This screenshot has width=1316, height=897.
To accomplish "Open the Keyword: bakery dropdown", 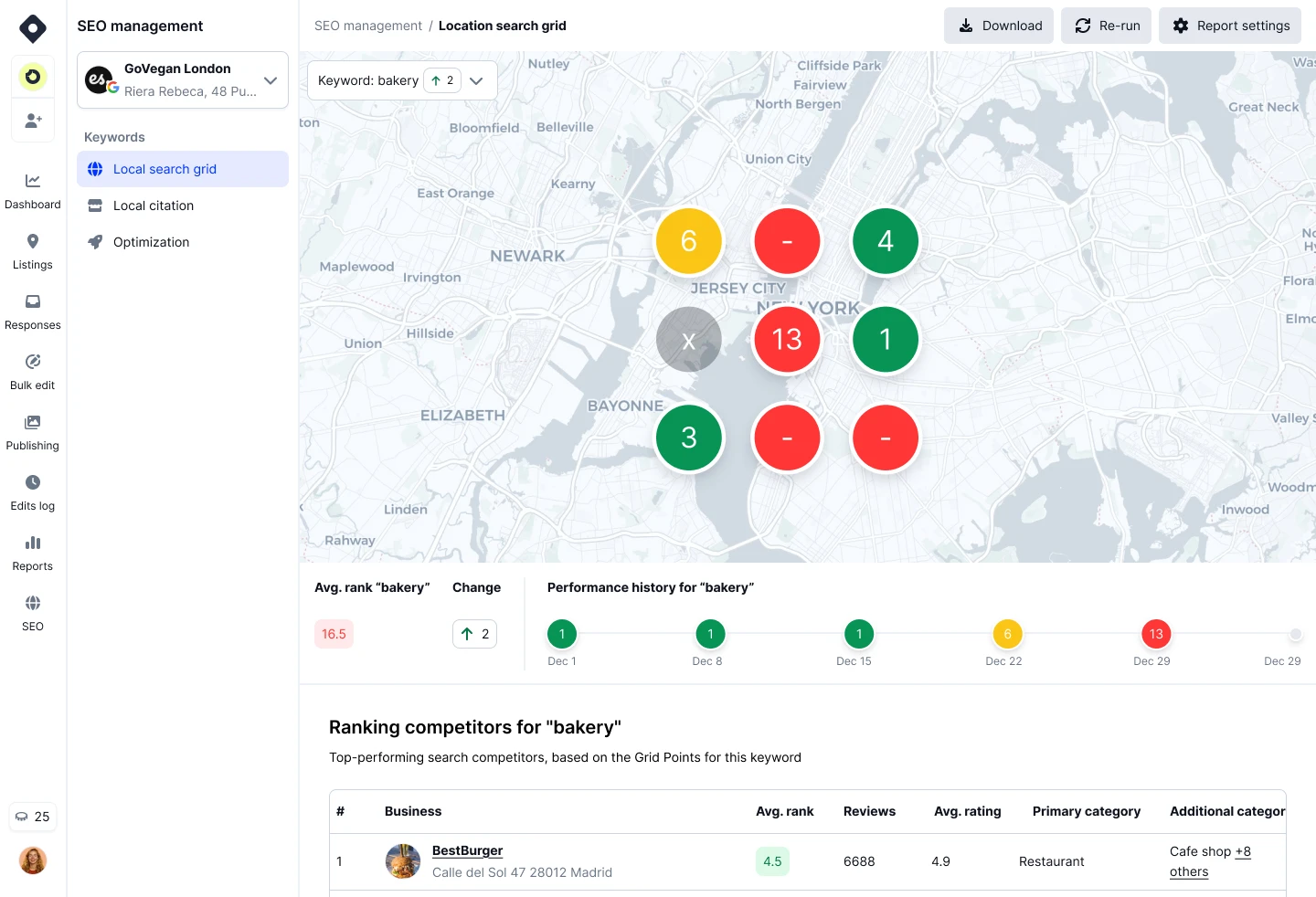I will [476, 80].
